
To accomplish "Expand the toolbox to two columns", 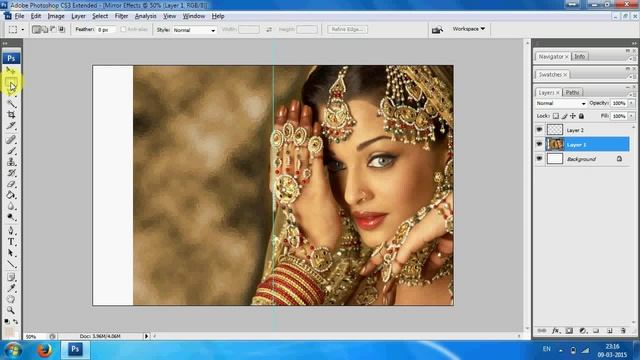I will pos(5,43).
